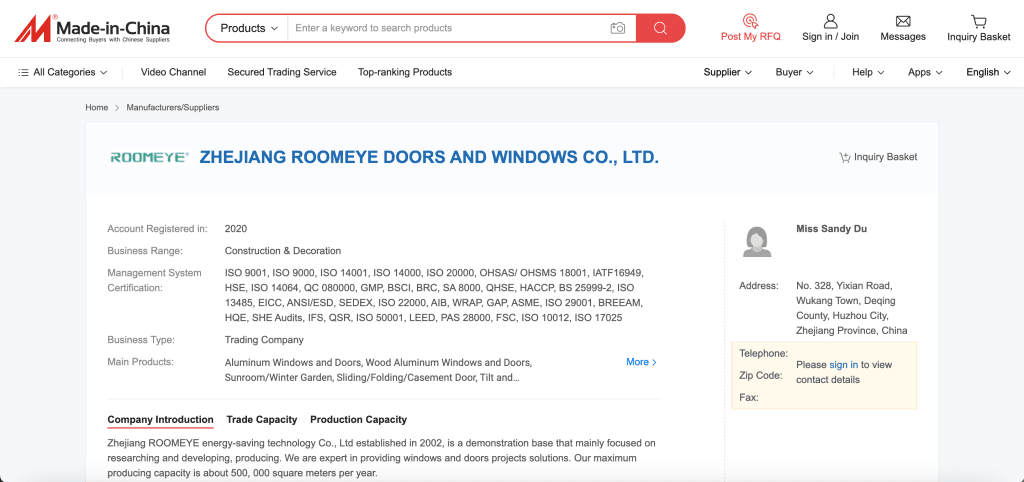1024x482 pixels.
Task: Click the Home breadcrumb link
Action: [97, 107]
